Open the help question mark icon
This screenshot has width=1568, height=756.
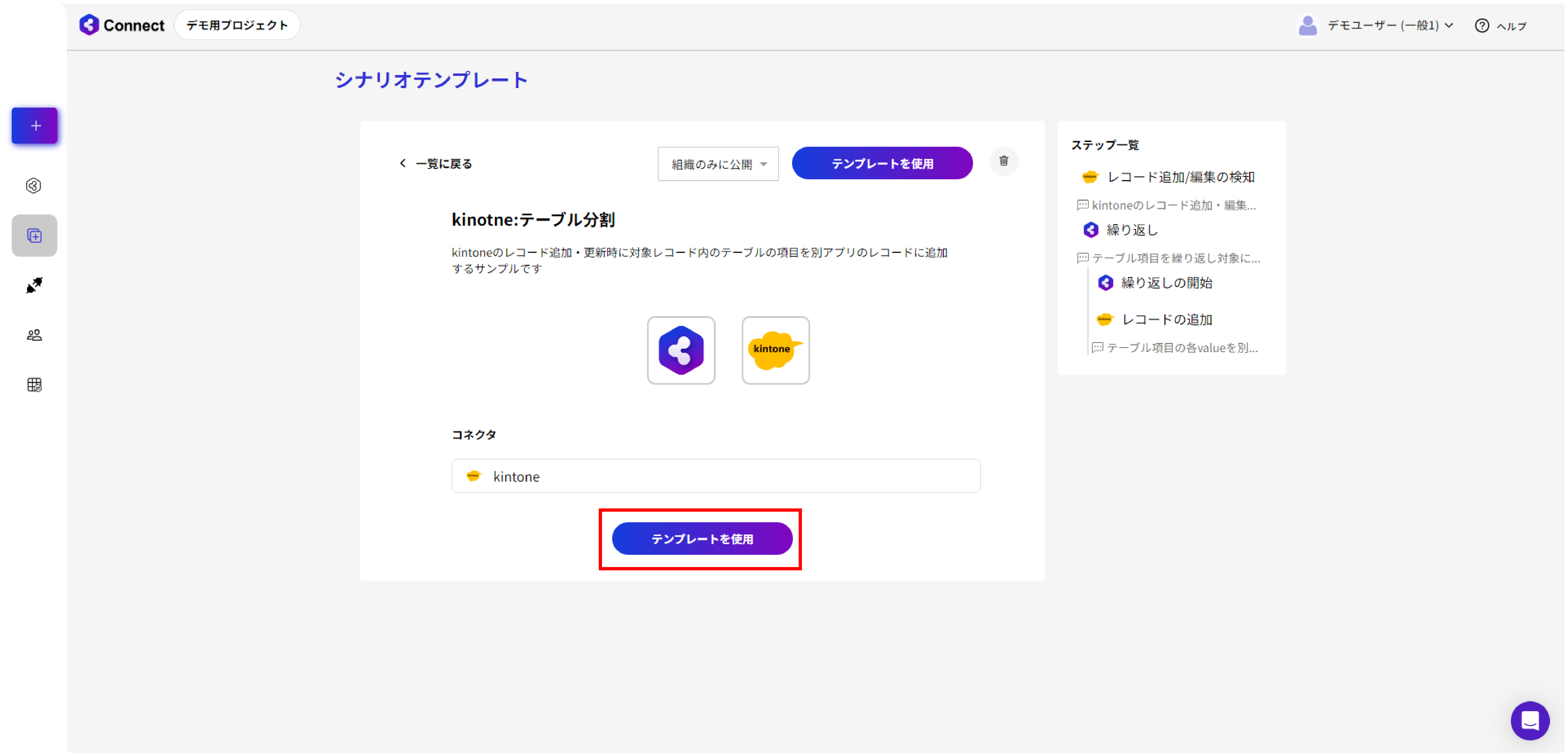tap(1482, 26)
